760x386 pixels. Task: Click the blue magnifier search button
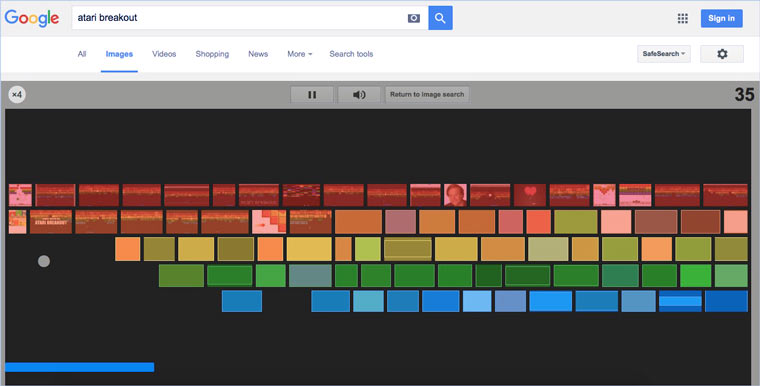tap(440, 18)
